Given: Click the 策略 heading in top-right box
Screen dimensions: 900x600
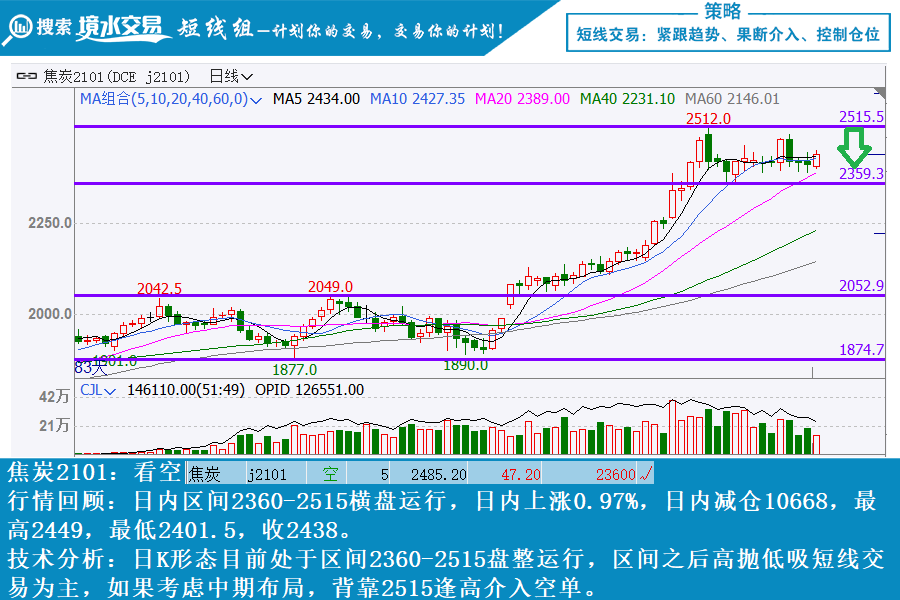Looking at the screenshot, I should coord(723,11).
